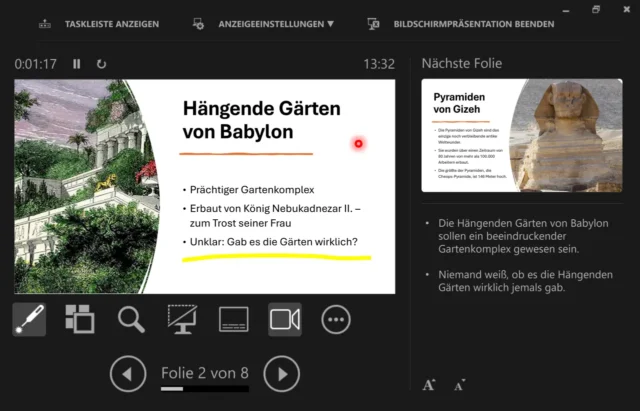The image size is (640, 411).
Task: Open more slide show options menu
Action: [x=336, y=320]
